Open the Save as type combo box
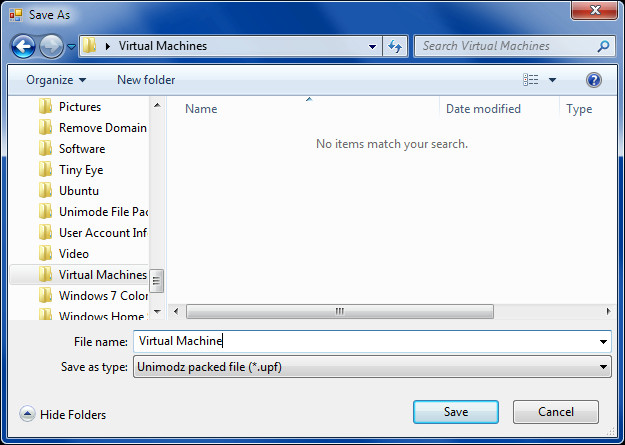 click(x=372, y=367)
